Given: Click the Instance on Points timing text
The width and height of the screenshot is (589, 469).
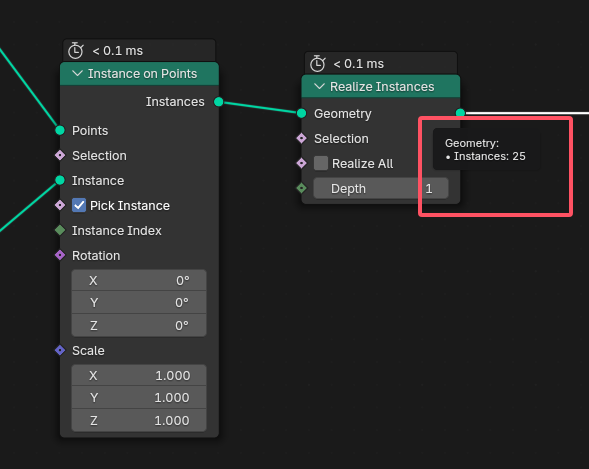Looking at the screenshot, I should click(118, 51).
